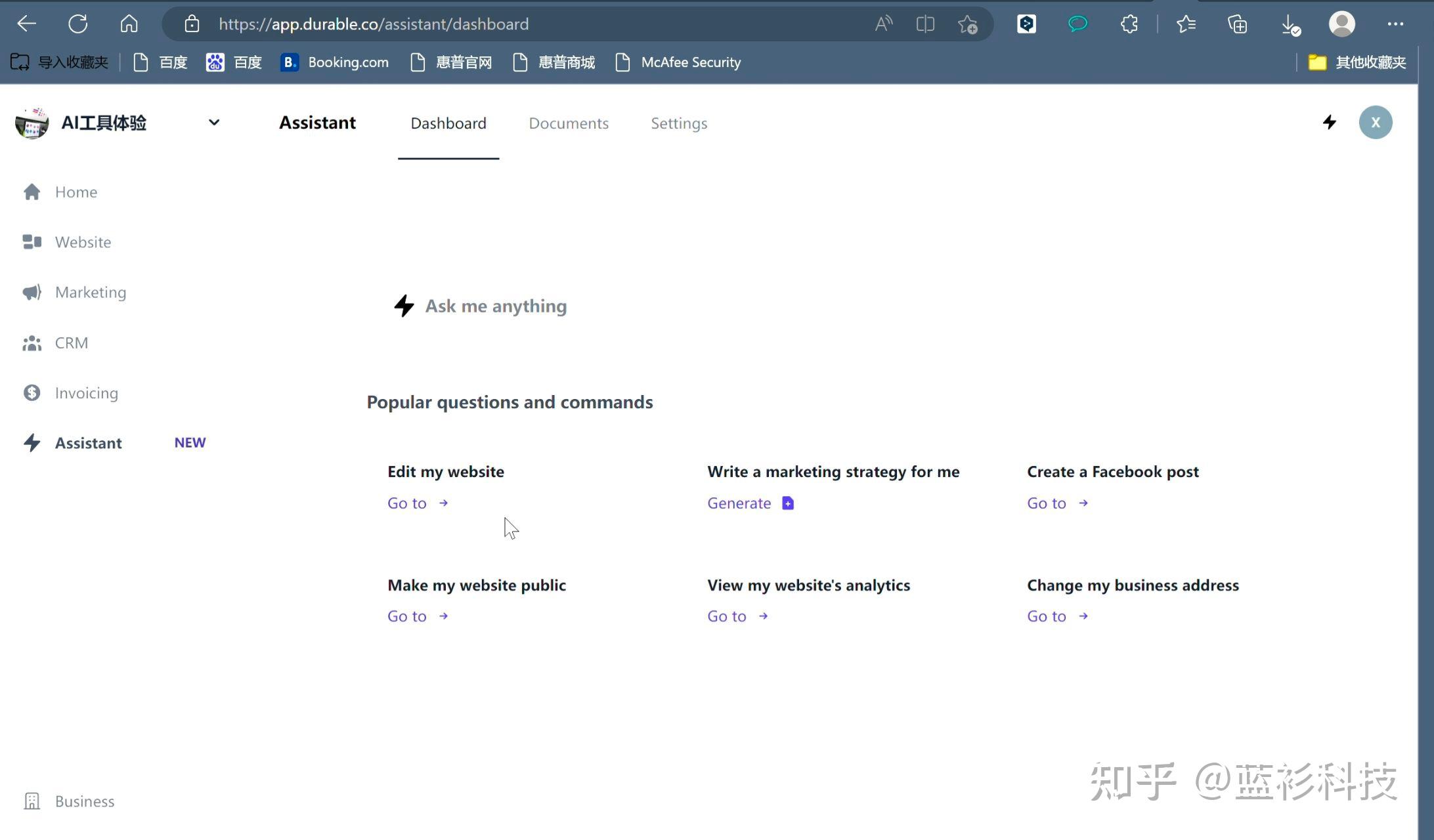Switch to the Documents tab
The image size is (1434, 840).
pyautogui.click(x=569, y=123)
